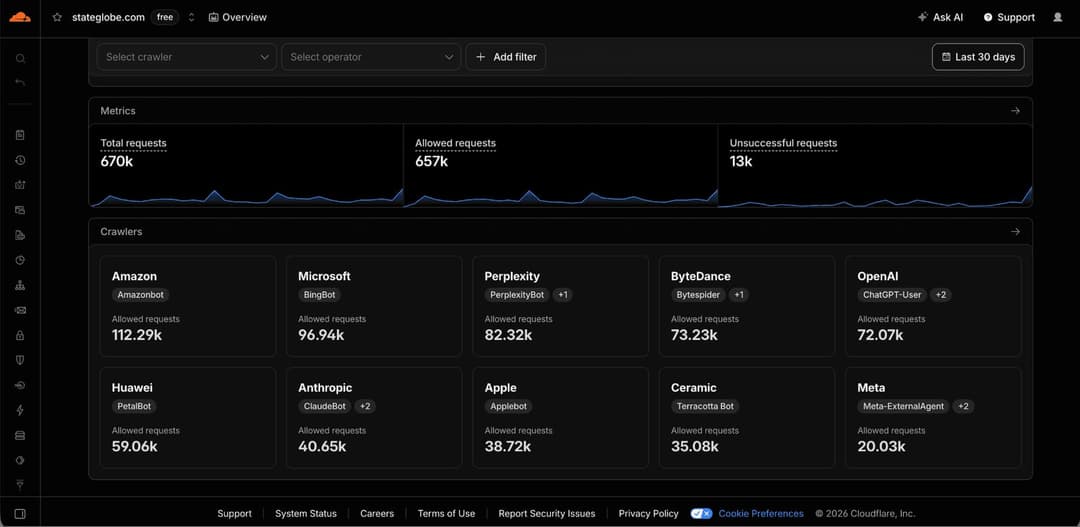Collapse the sidebar with the panel icon
This screenshot has height=527, width=1080.
pyautogui.click(x=20, y=514)
